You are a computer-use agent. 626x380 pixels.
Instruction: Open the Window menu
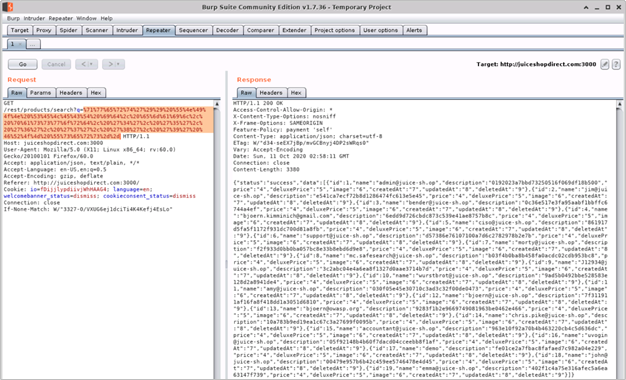pyautogui.click(x=86, y=18)
